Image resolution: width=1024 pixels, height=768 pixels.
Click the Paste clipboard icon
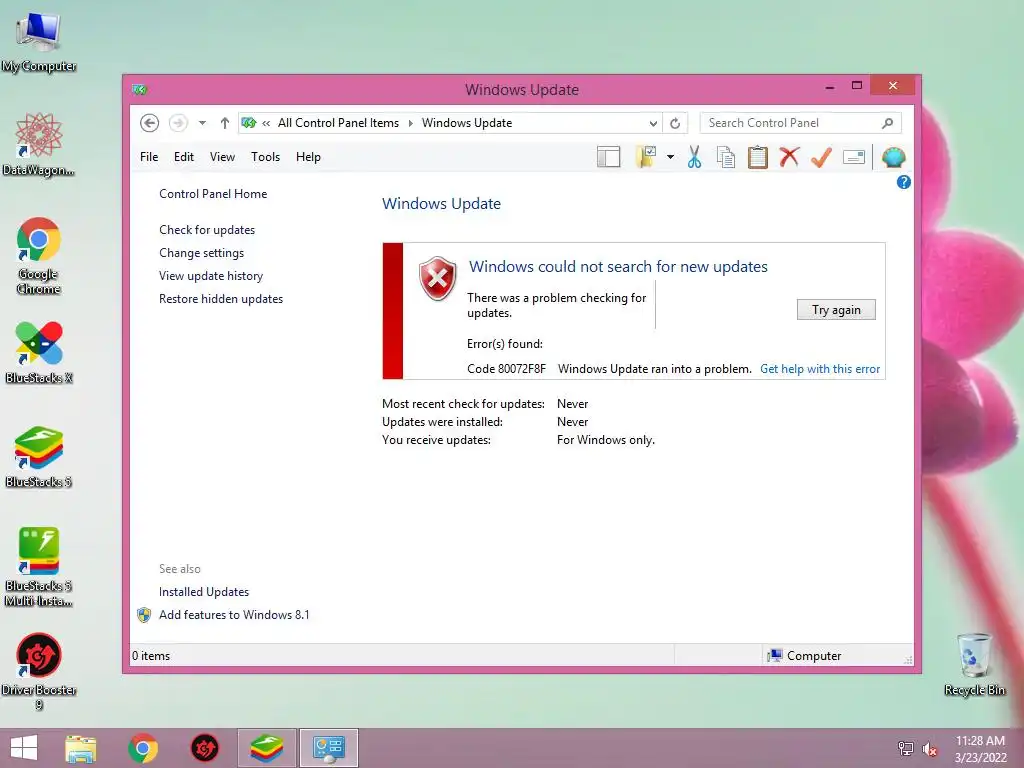[x=758, y=157]
